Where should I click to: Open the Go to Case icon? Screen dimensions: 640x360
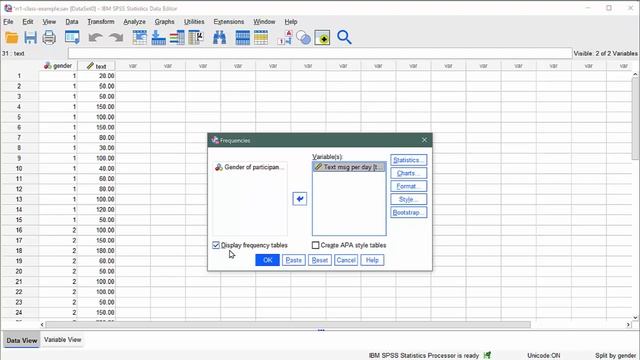click(x=140, y=38)
